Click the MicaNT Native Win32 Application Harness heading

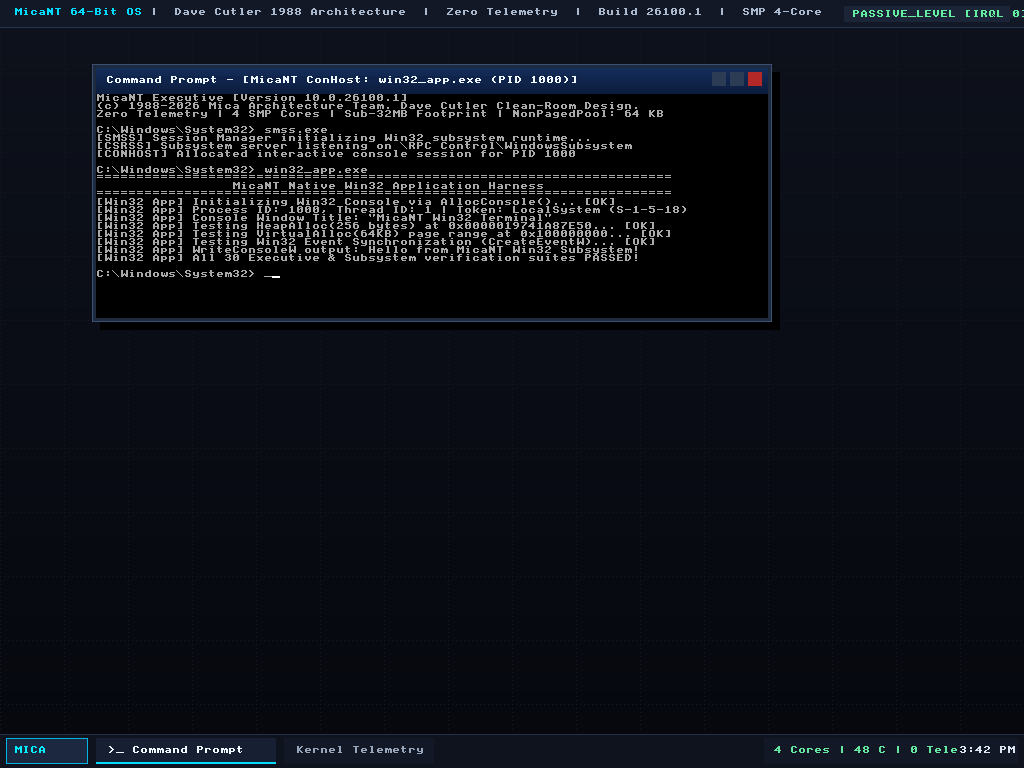(388, 186)
